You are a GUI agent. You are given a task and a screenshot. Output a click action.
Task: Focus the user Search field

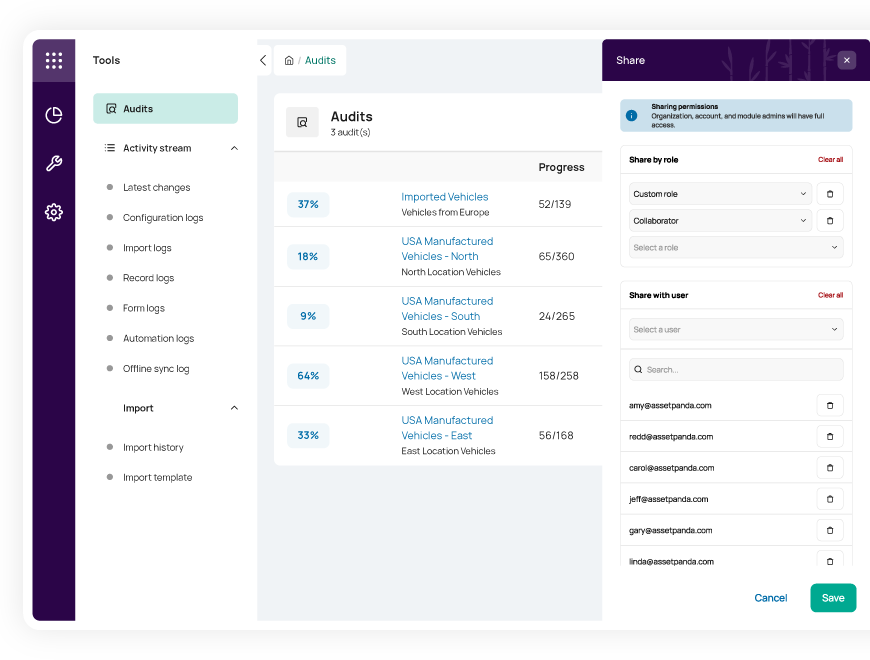(x=736, y=369)
